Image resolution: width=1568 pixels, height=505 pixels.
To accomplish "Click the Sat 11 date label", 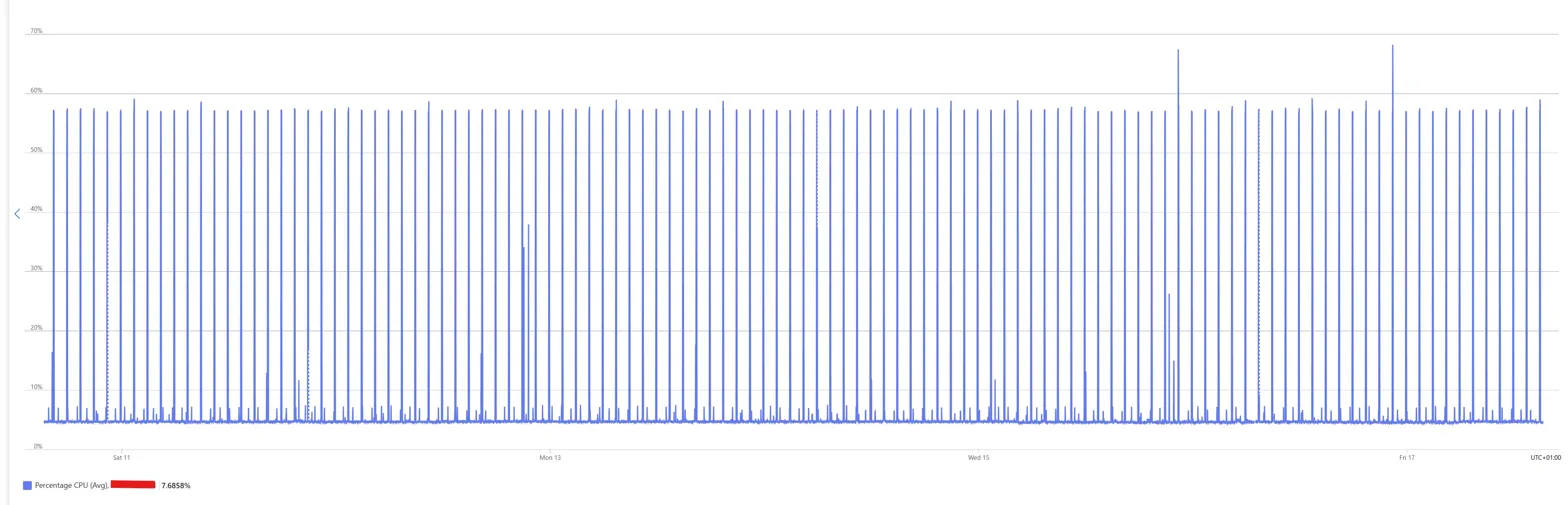I will (x=121, y=458).
